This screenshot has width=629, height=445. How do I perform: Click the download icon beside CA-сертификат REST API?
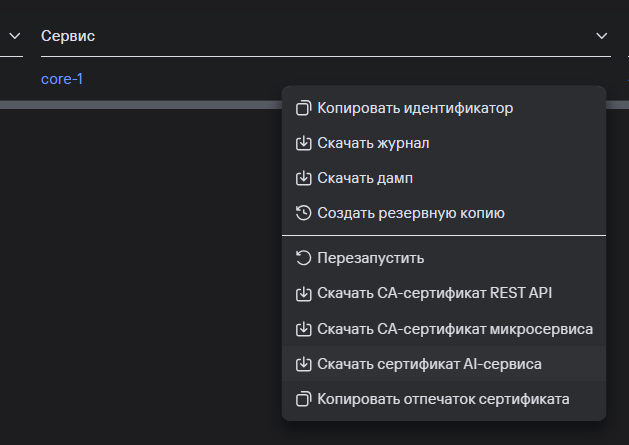point(303,294)
